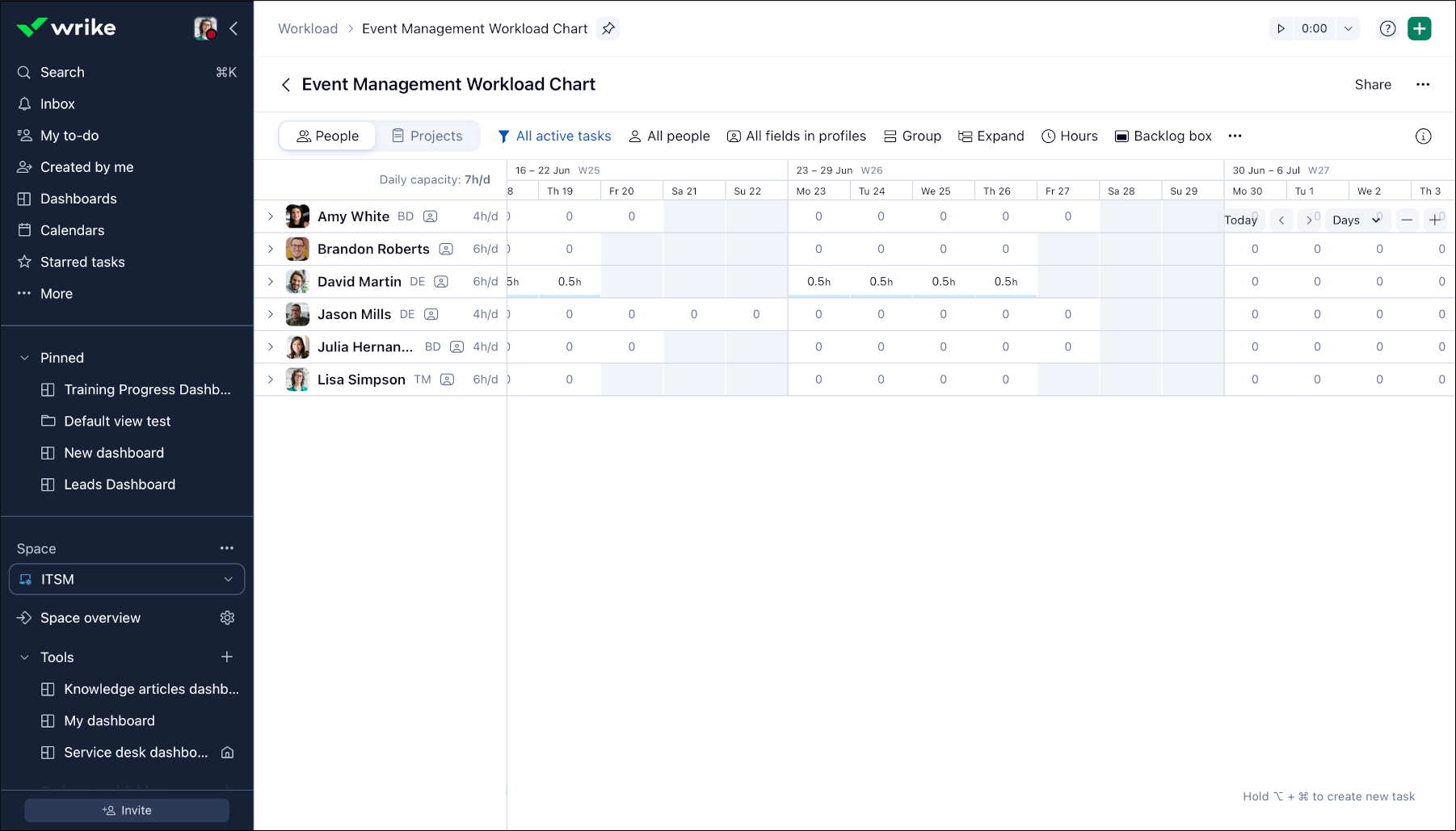Click the Share button
Viewport: 1456px width, 831px height.
pos(1373,84)
